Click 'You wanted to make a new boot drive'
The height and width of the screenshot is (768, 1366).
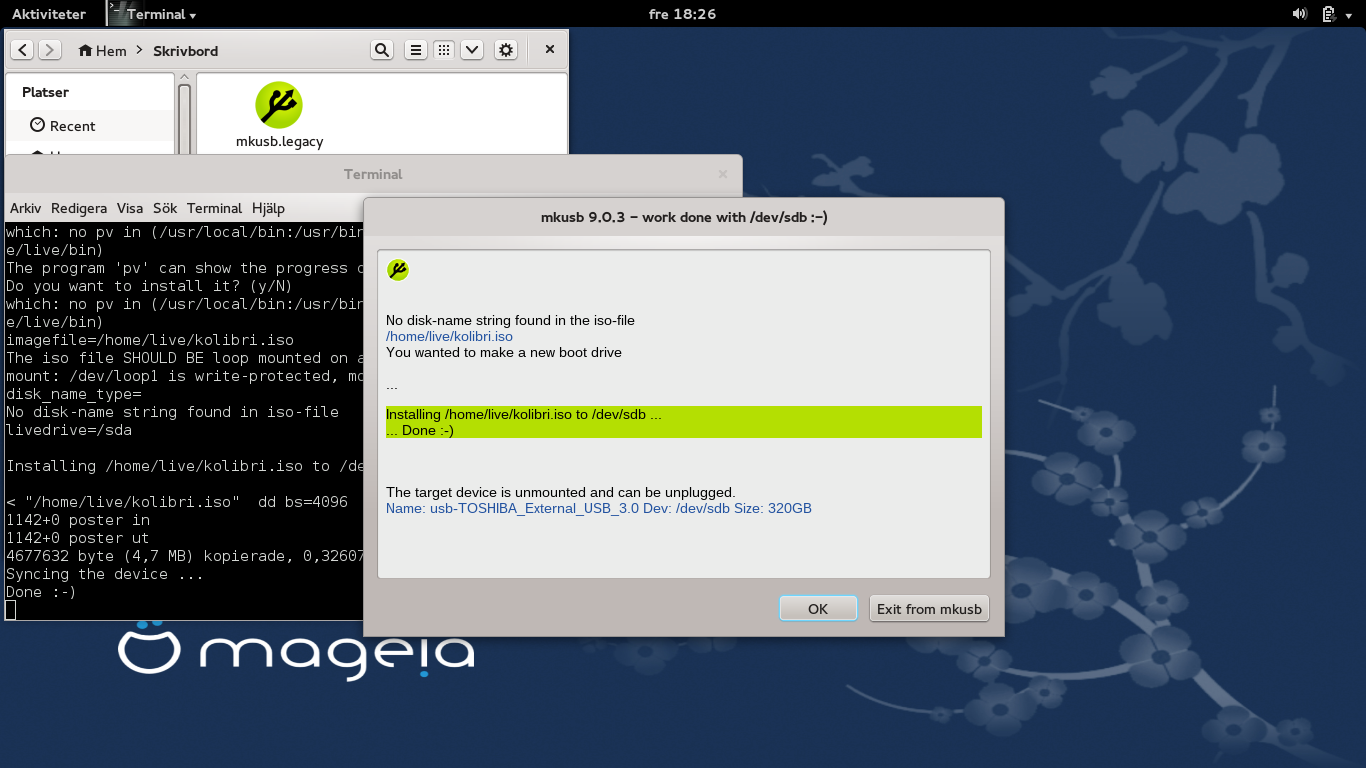[504, 353]
